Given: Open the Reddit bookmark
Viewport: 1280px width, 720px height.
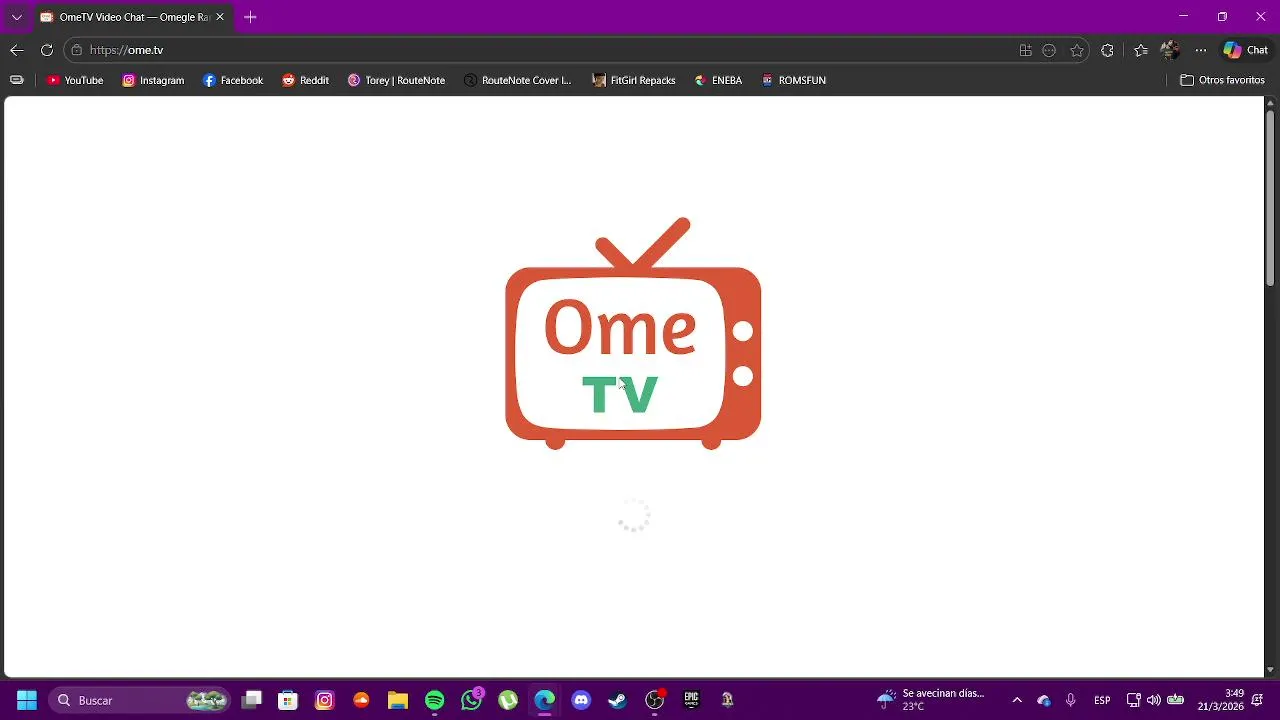Looking at the screenshot, I should 305,80.
